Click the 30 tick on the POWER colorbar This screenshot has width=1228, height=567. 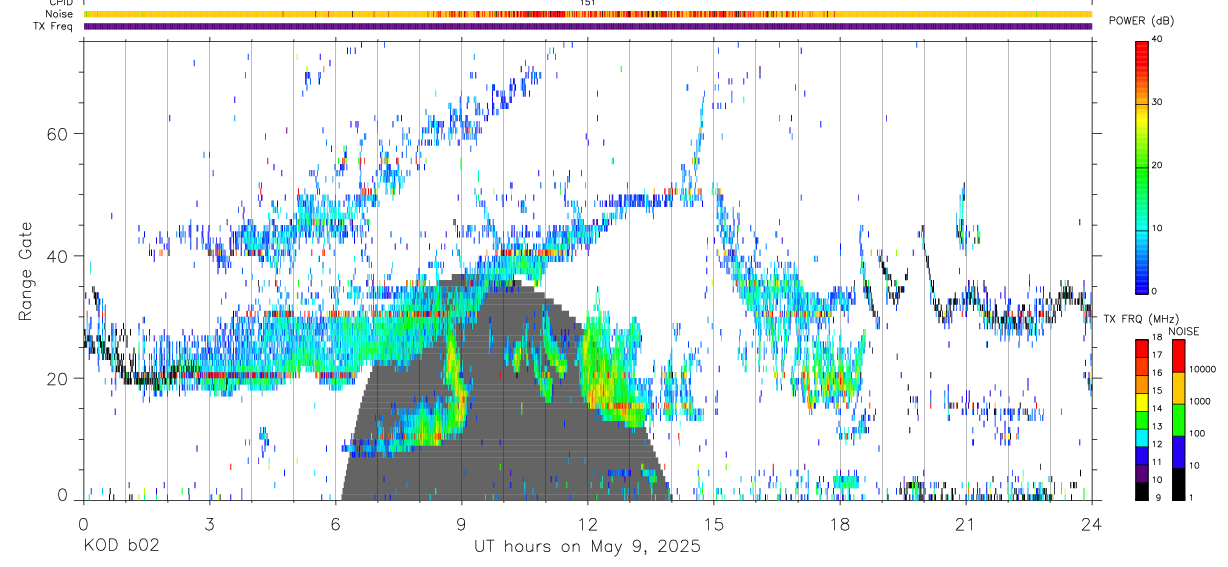click(x=1155, y=102)
